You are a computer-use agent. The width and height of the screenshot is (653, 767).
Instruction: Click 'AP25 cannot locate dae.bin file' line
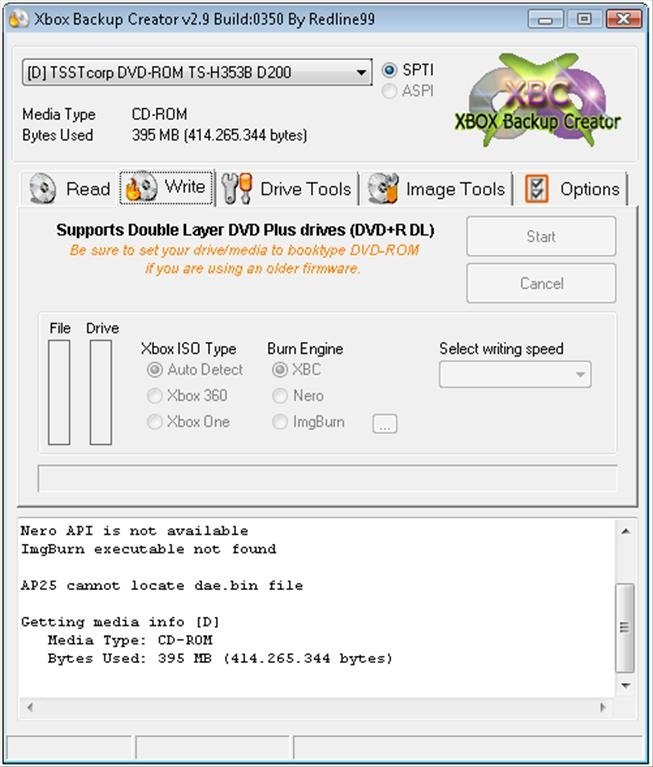coord(162,586)
